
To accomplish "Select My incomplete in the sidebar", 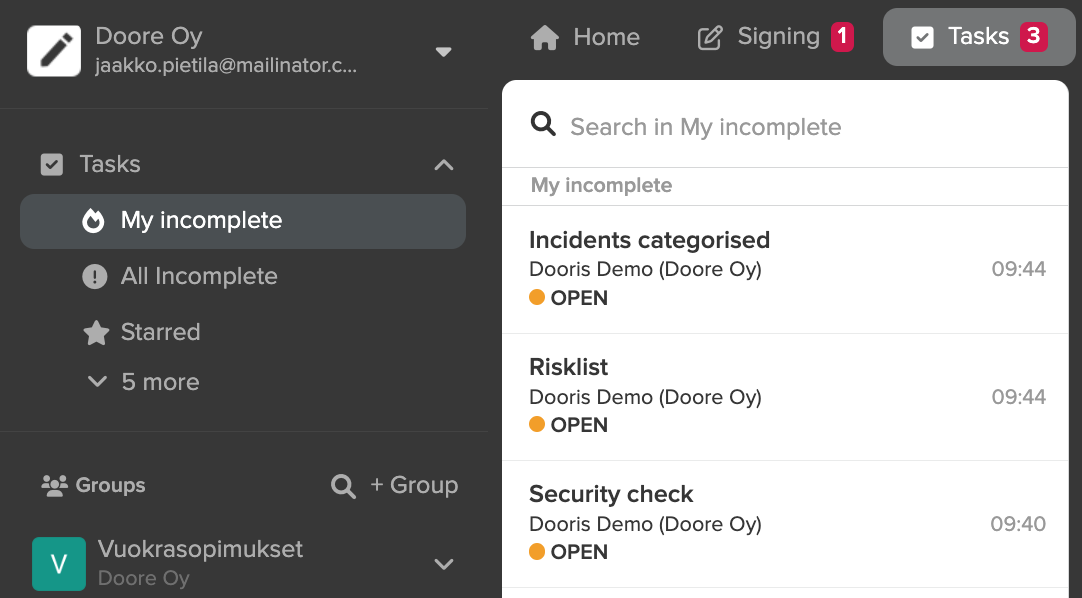I will (243, 221).
